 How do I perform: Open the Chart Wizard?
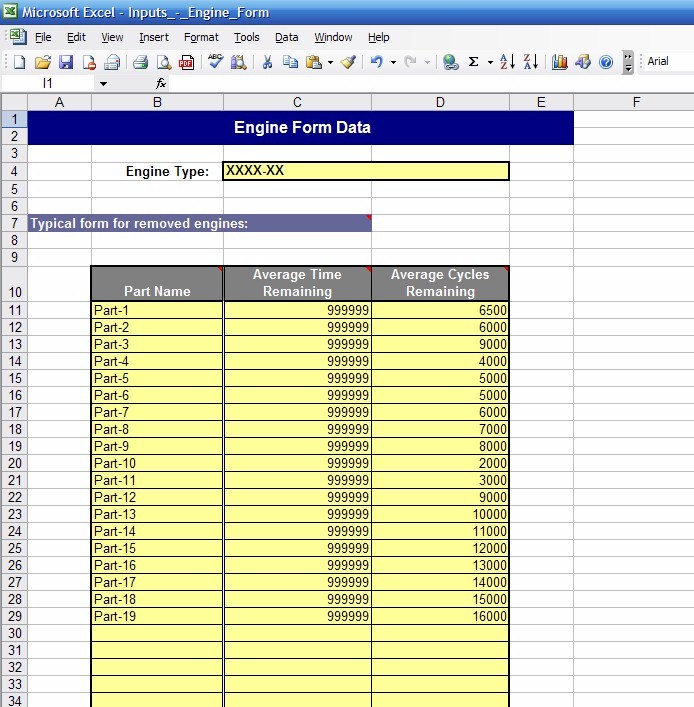tap(559, 62)
